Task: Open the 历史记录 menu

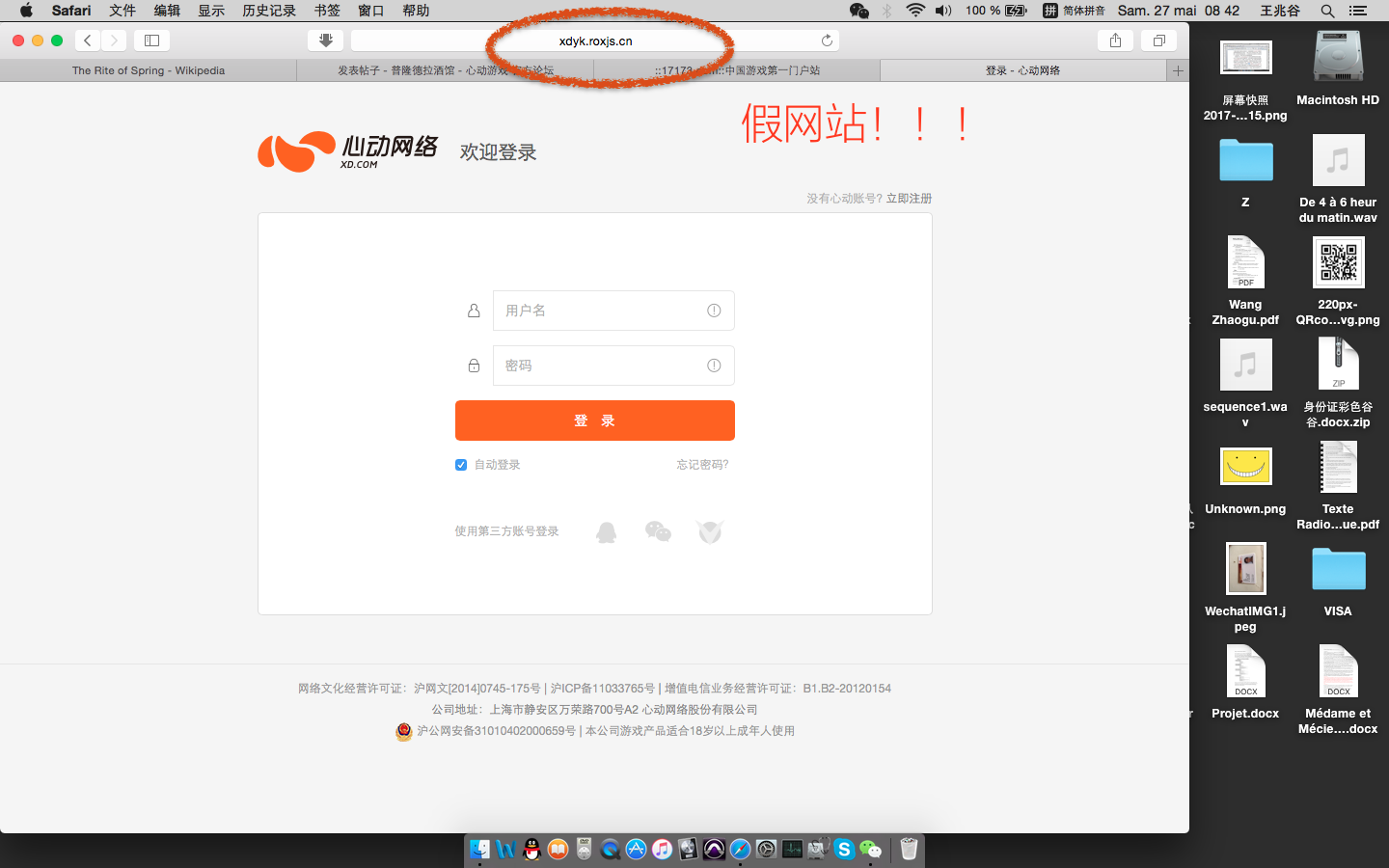Action: pyautogui.click(x=269, y=11)
